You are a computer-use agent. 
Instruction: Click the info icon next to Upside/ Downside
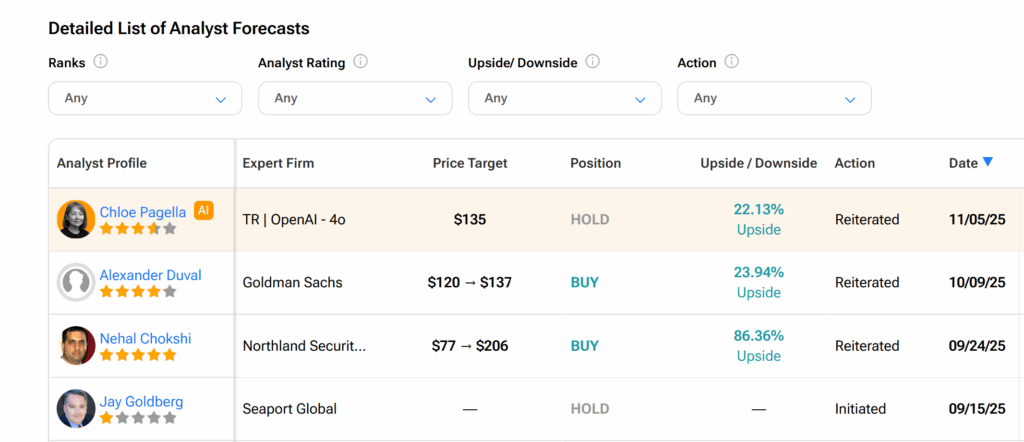[x=592, y=62]
